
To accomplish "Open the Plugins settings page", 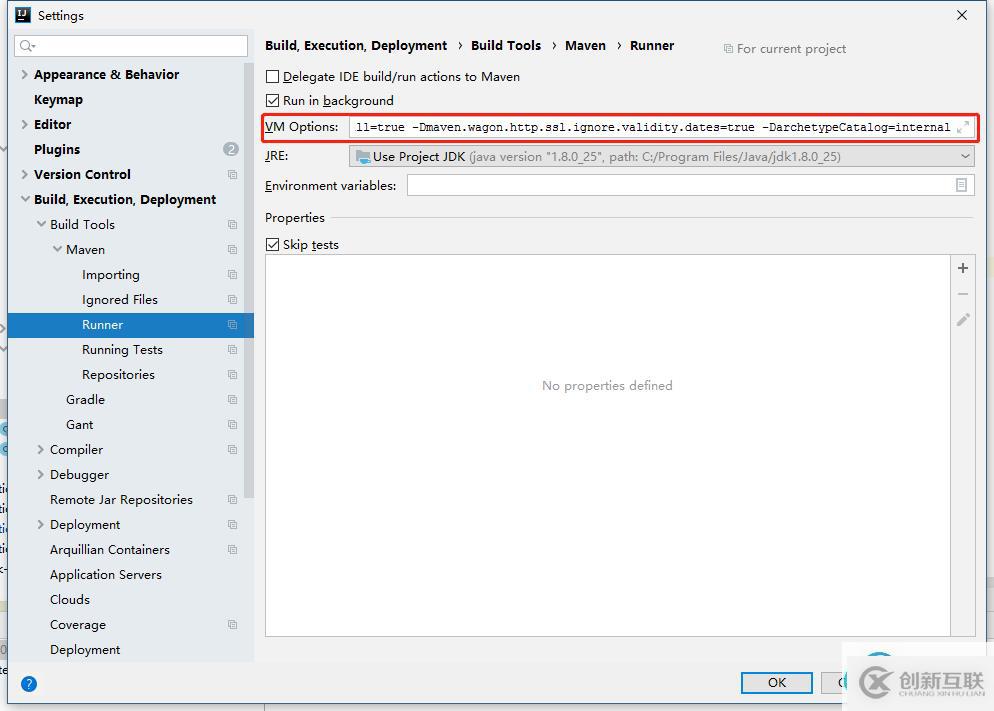I will click(x=57, y=150).
